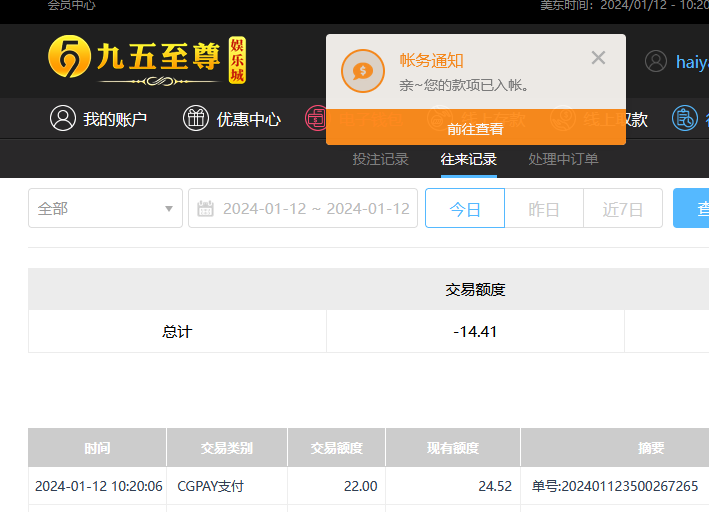Switch to 处理中订单 tab

click(x=563, y=159)
